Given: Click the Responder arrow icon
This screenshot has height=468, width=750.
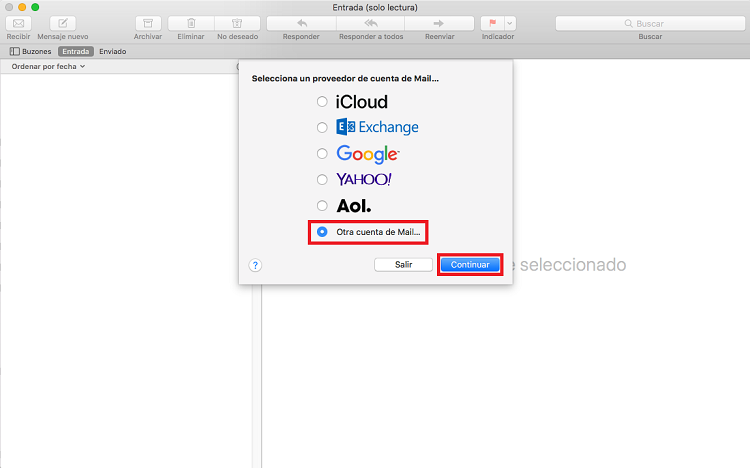Looking at the screenshot, I should [301, 23].
